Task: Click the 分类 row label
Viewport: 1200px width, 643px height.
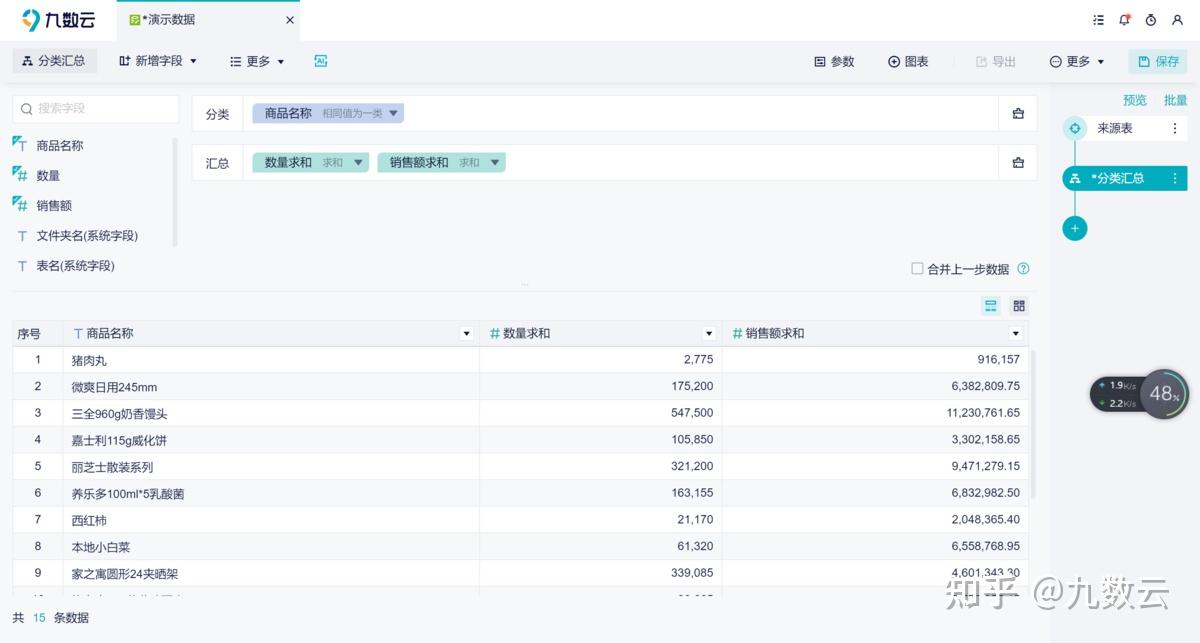Action: click(217, 114)
